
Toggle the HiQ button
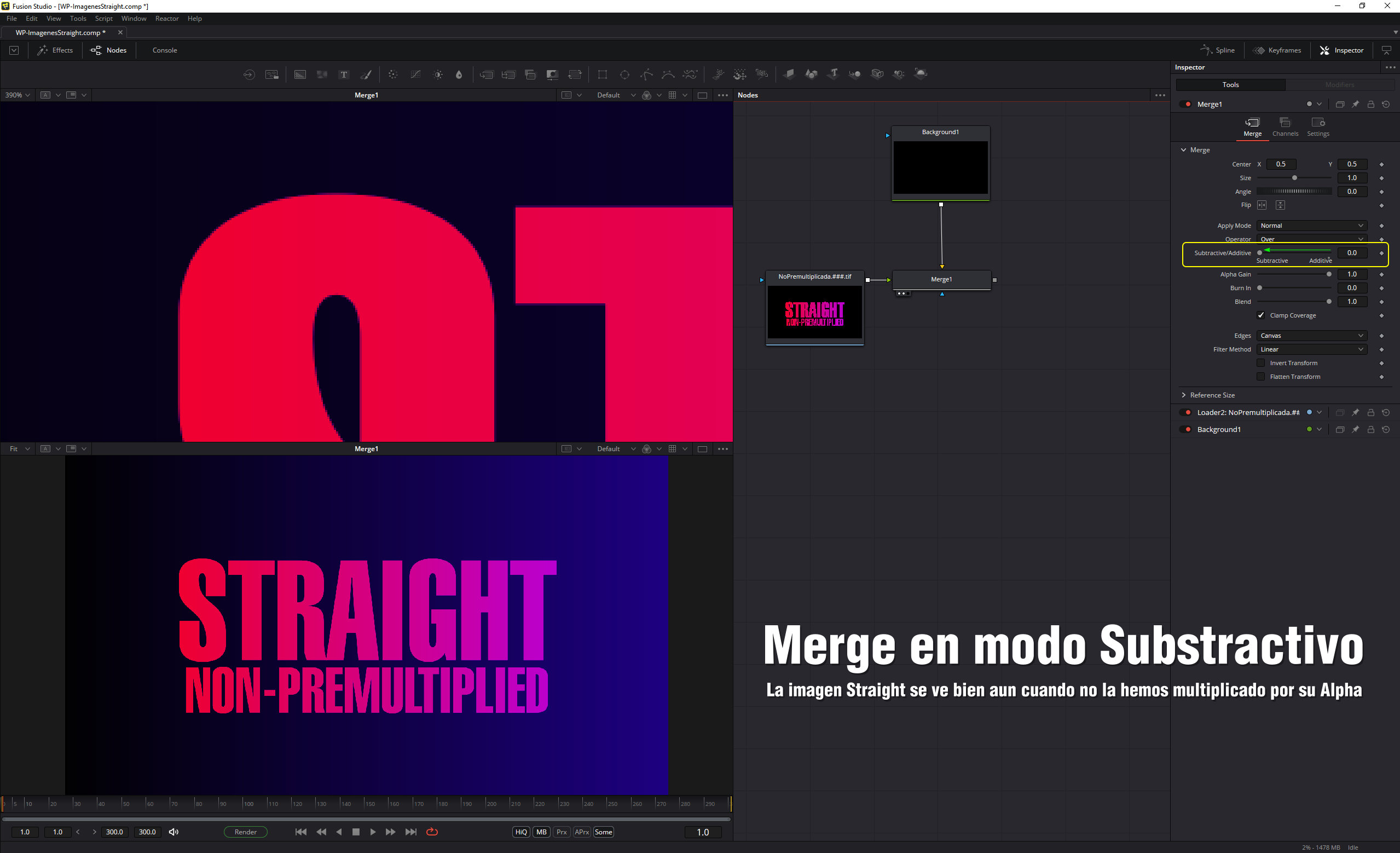click(x=520, y=832)
